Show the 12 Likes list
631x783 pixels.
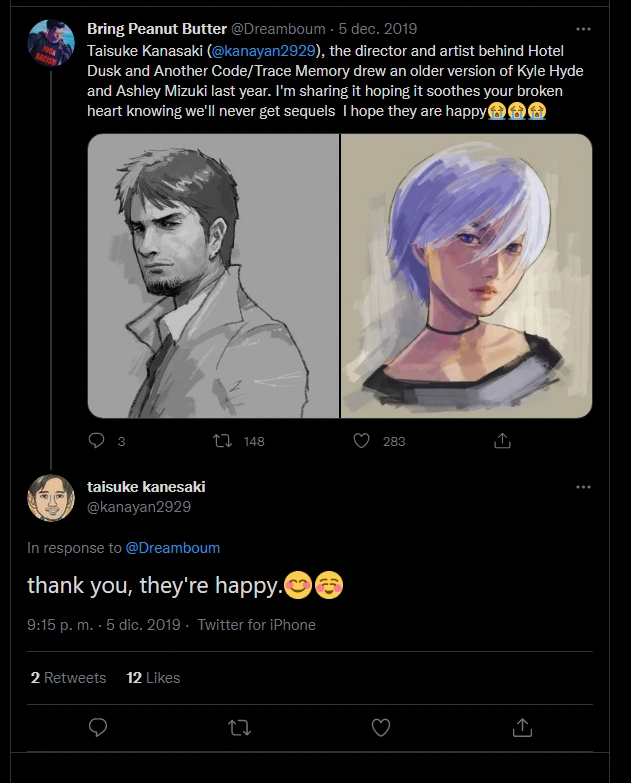[x=153, y=678]
